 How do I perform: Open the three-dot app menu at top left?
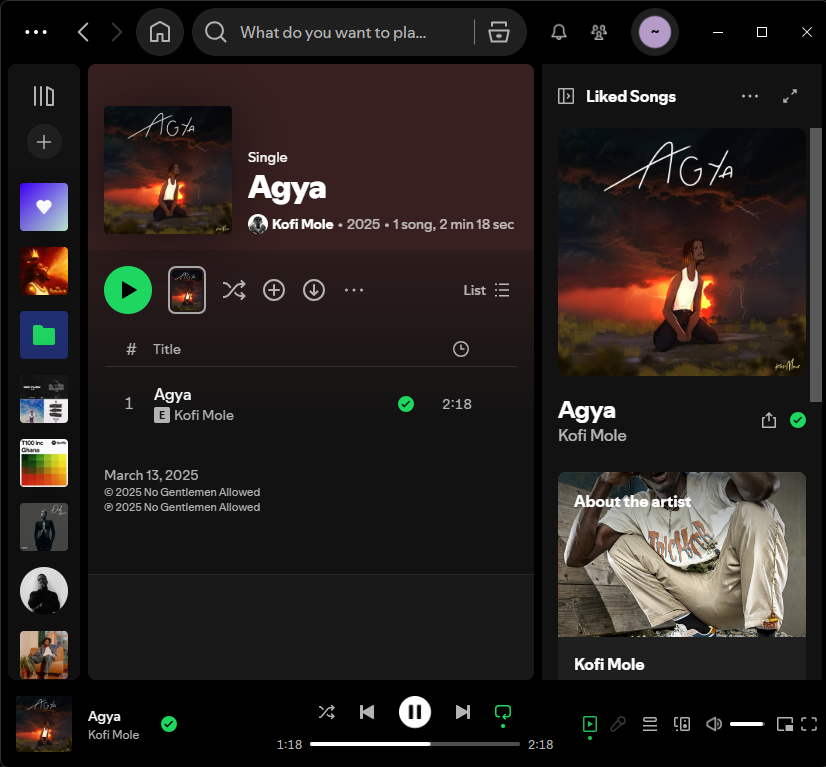coord(36,32)
